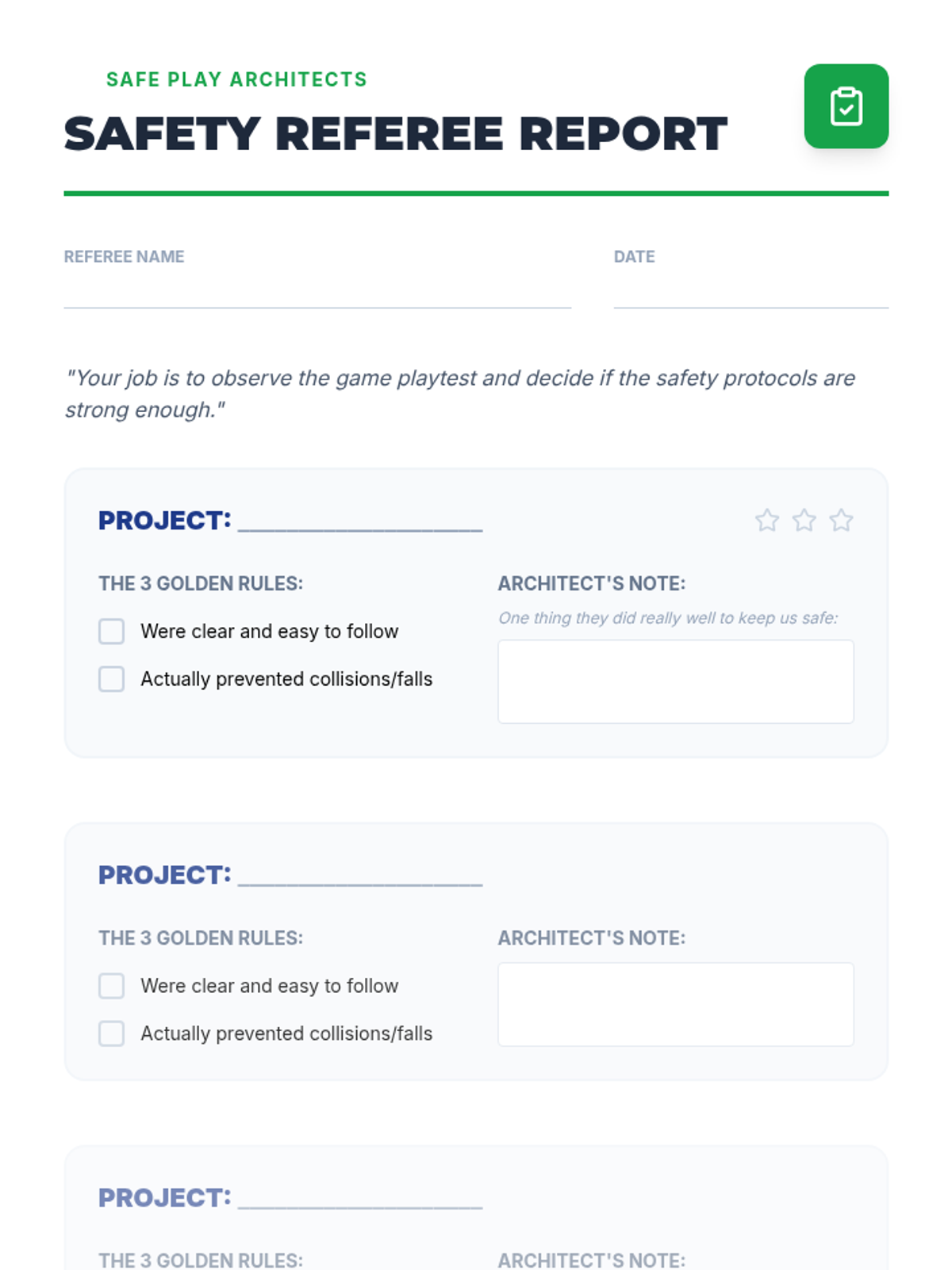Click the green clipboard check icon

(x=846, y=106)
